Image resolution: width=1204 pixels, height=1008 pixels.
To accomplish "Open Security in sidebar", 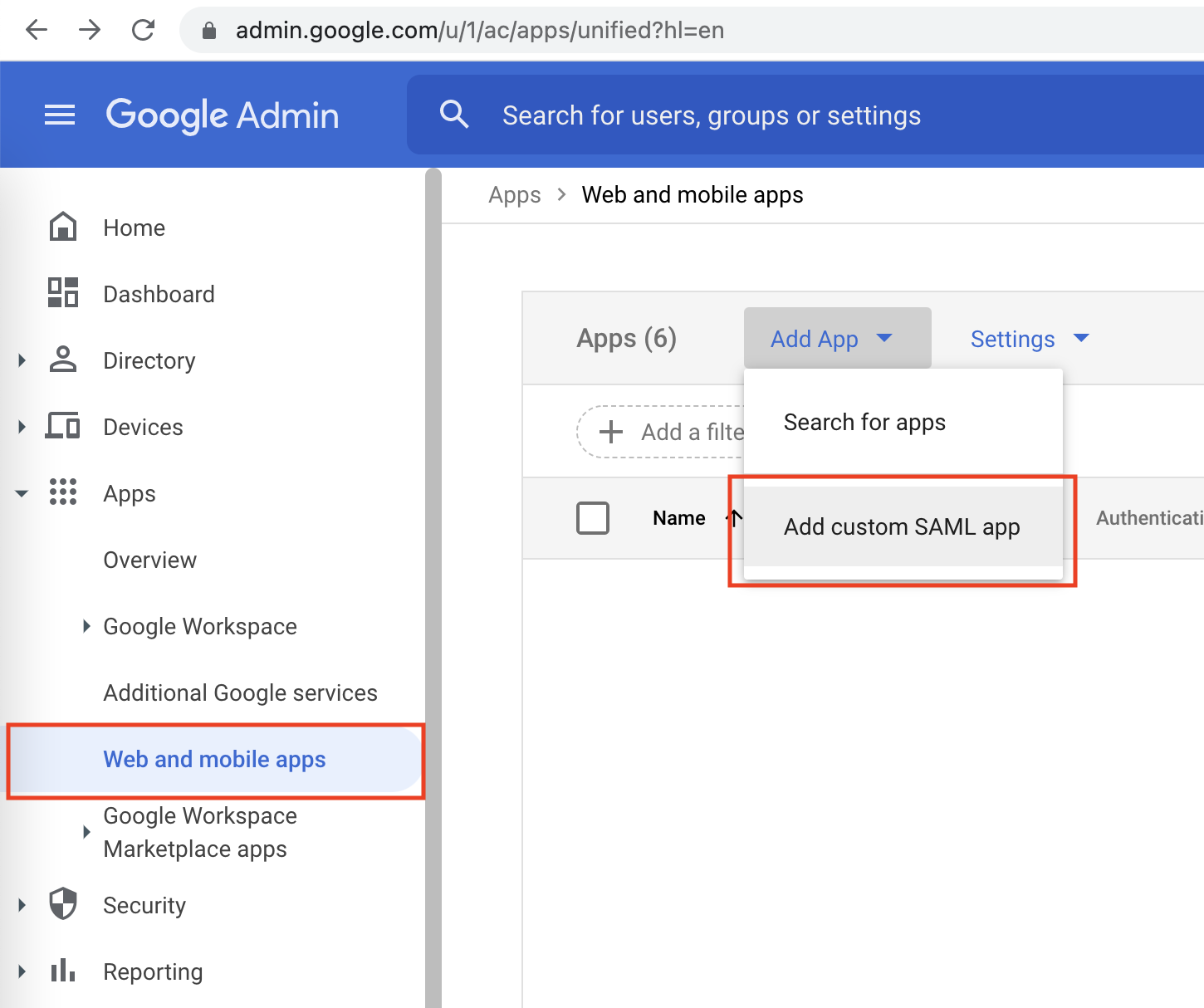I will [144, 905].
